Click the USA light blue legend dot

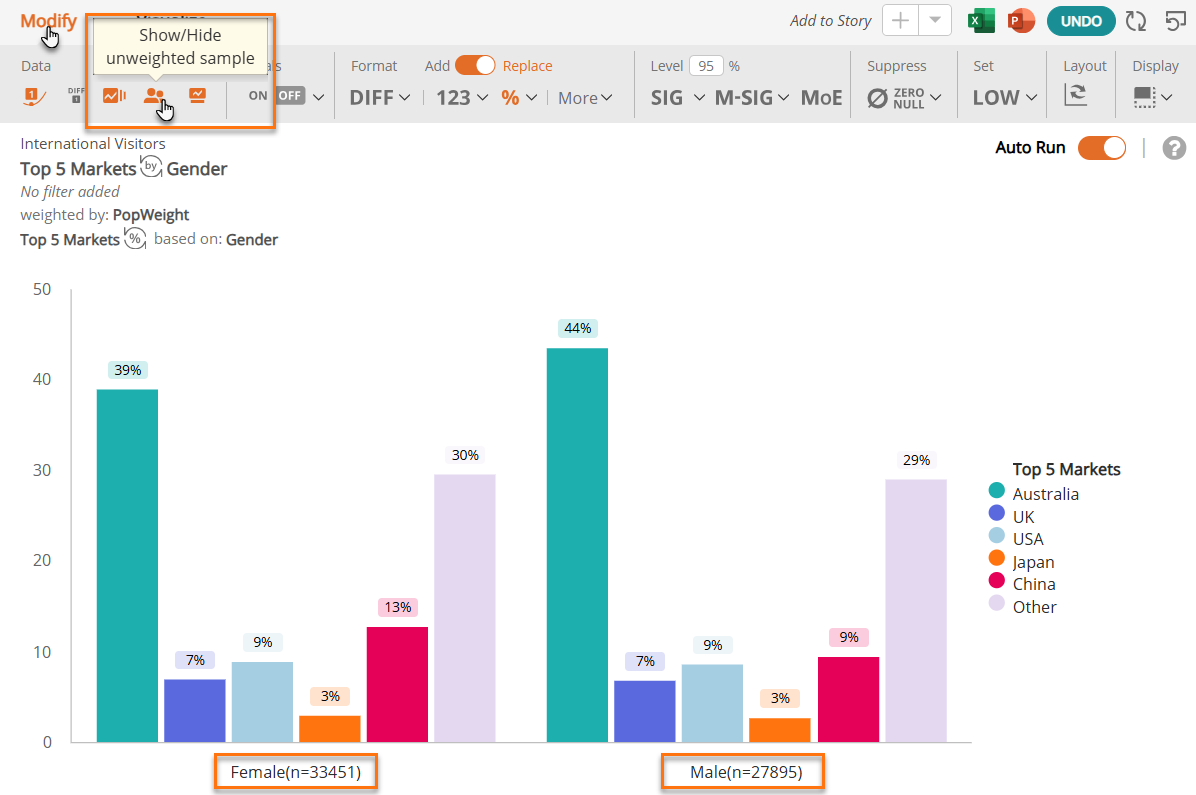[x=996, y=536]
